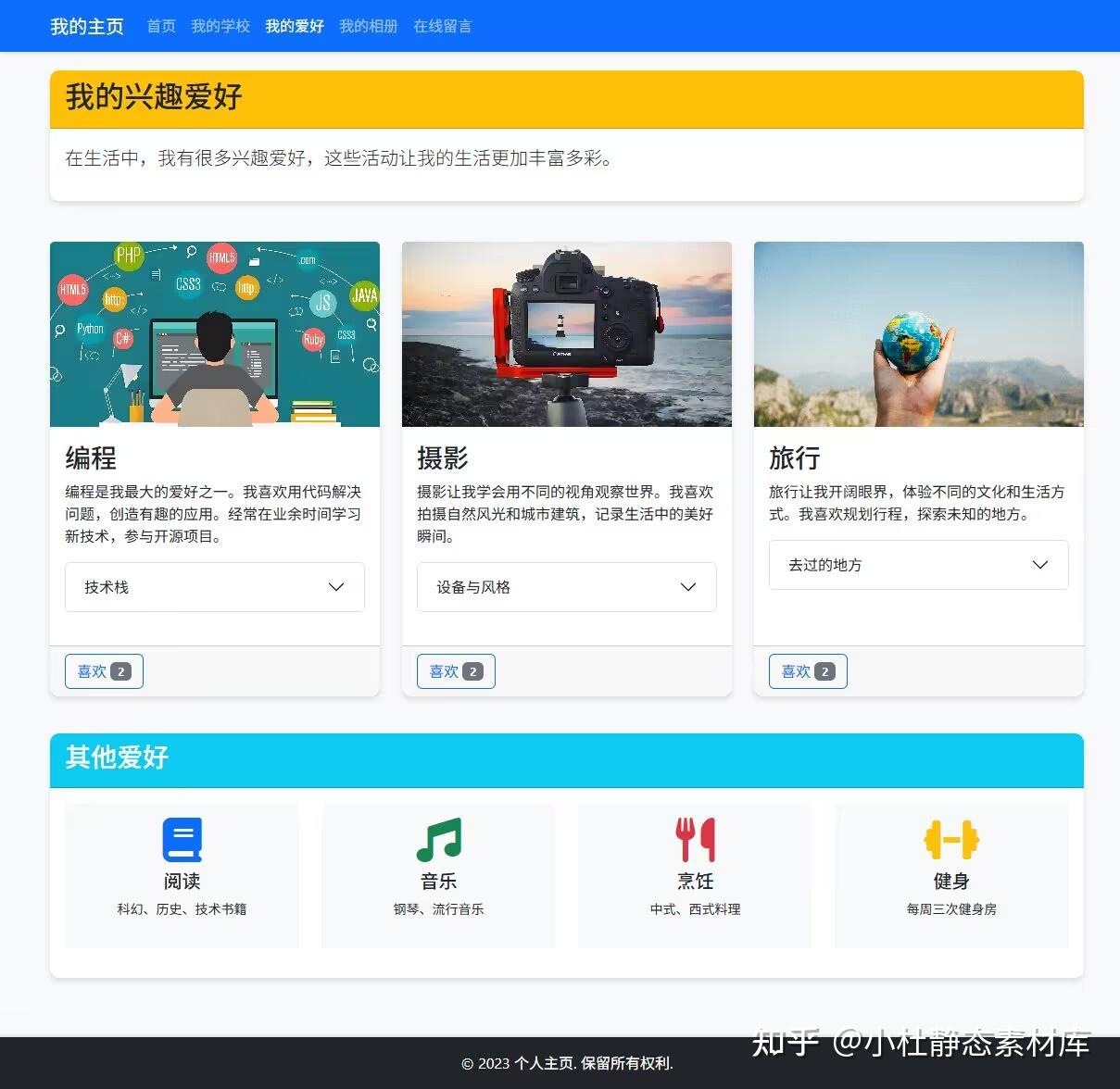Navigate to 首页 in the top menu
The height and width of the screenshot is (1089, 1120).
[160, 26]
